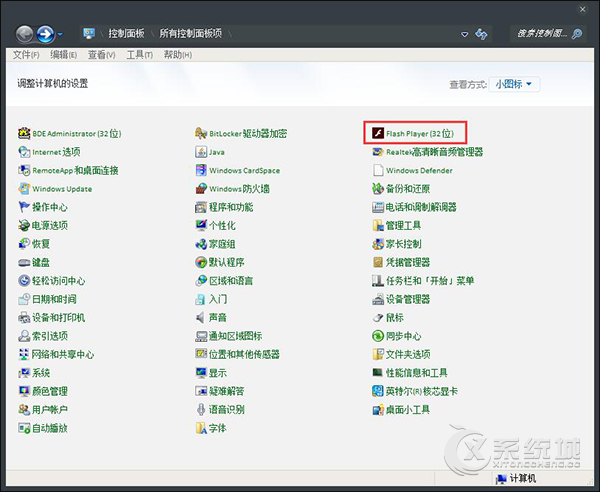600x492 pixels.
Task: Open recent pages dropdown beside forward button
Action: 60,34
